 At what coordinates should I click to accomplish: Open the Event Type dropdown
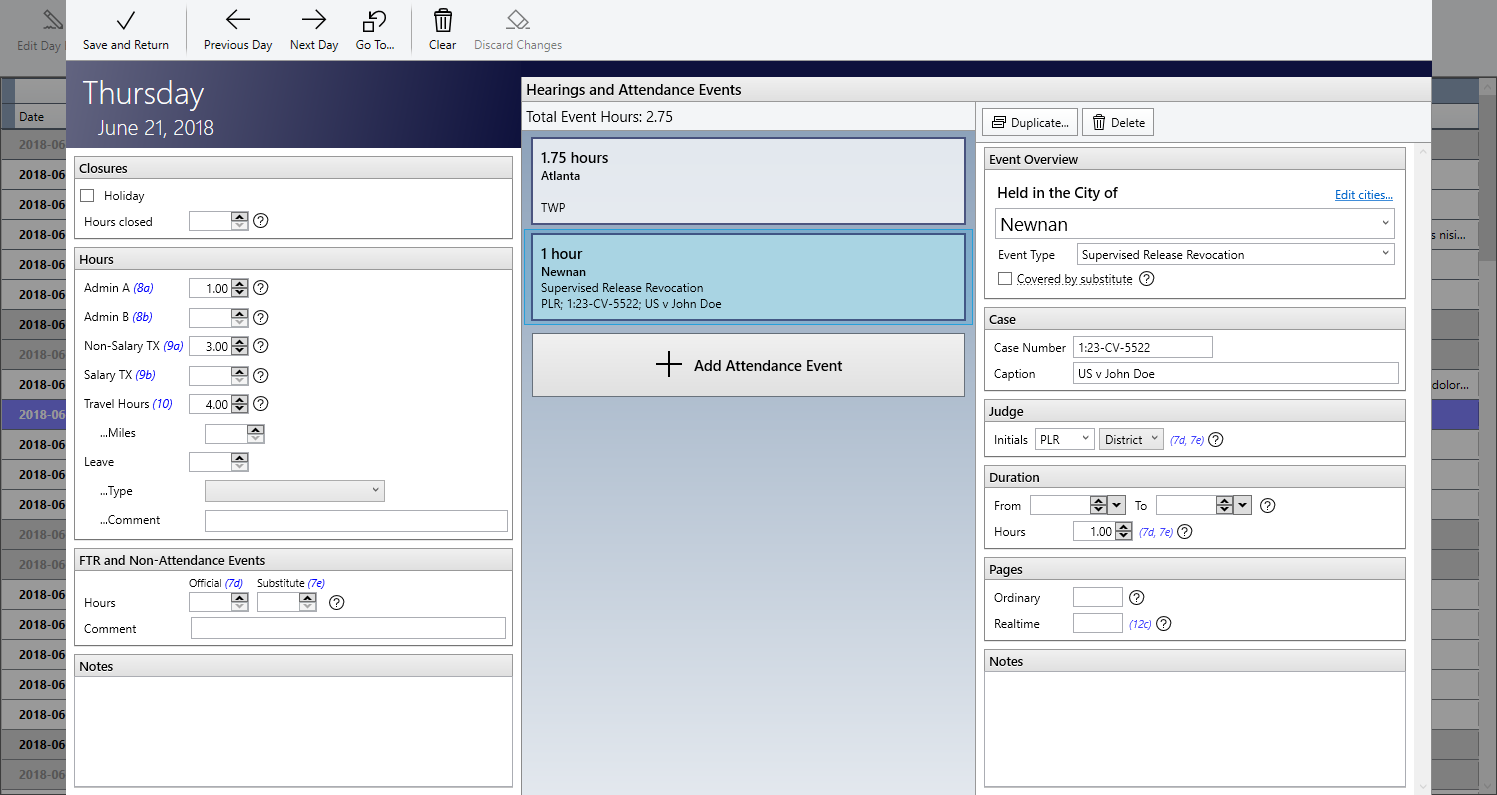pos(1236,254)
